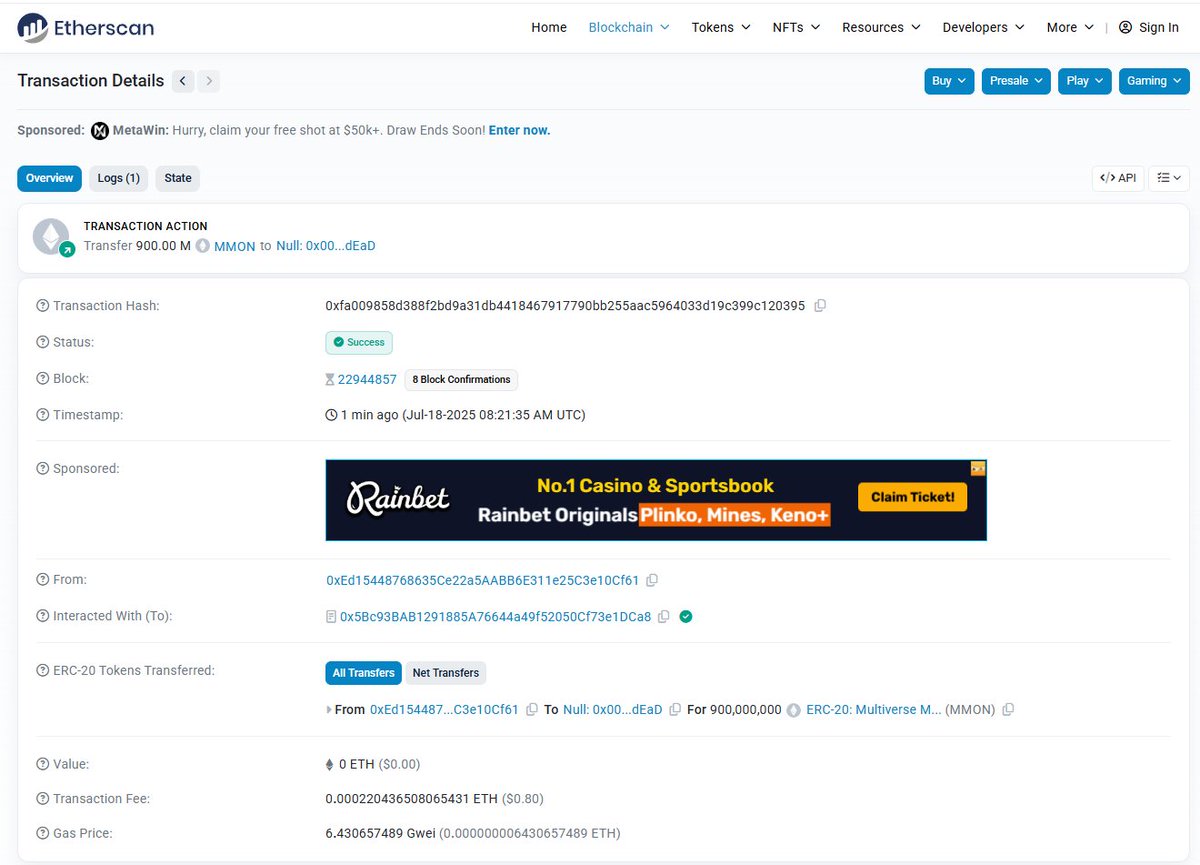This screenshot has width=1200, height=865.
Task: Click Gas Price help icon
Action: click(42, 834)
